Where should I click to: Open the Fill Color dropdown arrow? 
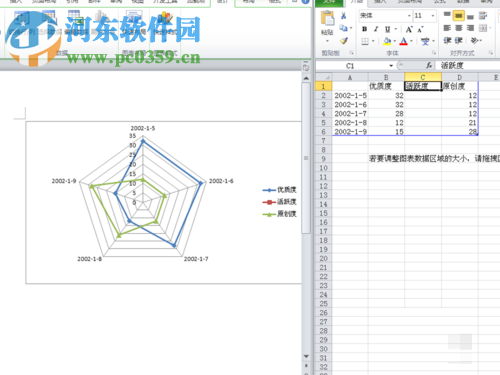coord(395,41)
